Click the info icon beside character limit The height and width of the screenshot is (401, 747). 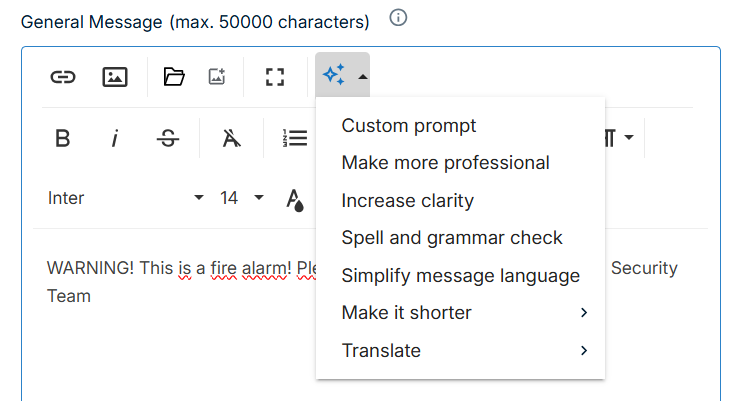coord(398,19)
